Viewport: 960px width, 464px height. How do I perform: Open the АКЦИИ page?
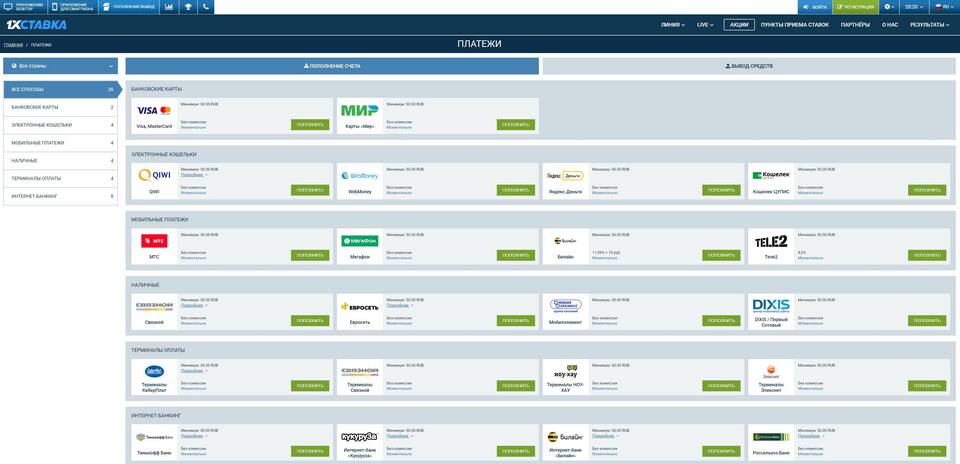tap(739, 25)
